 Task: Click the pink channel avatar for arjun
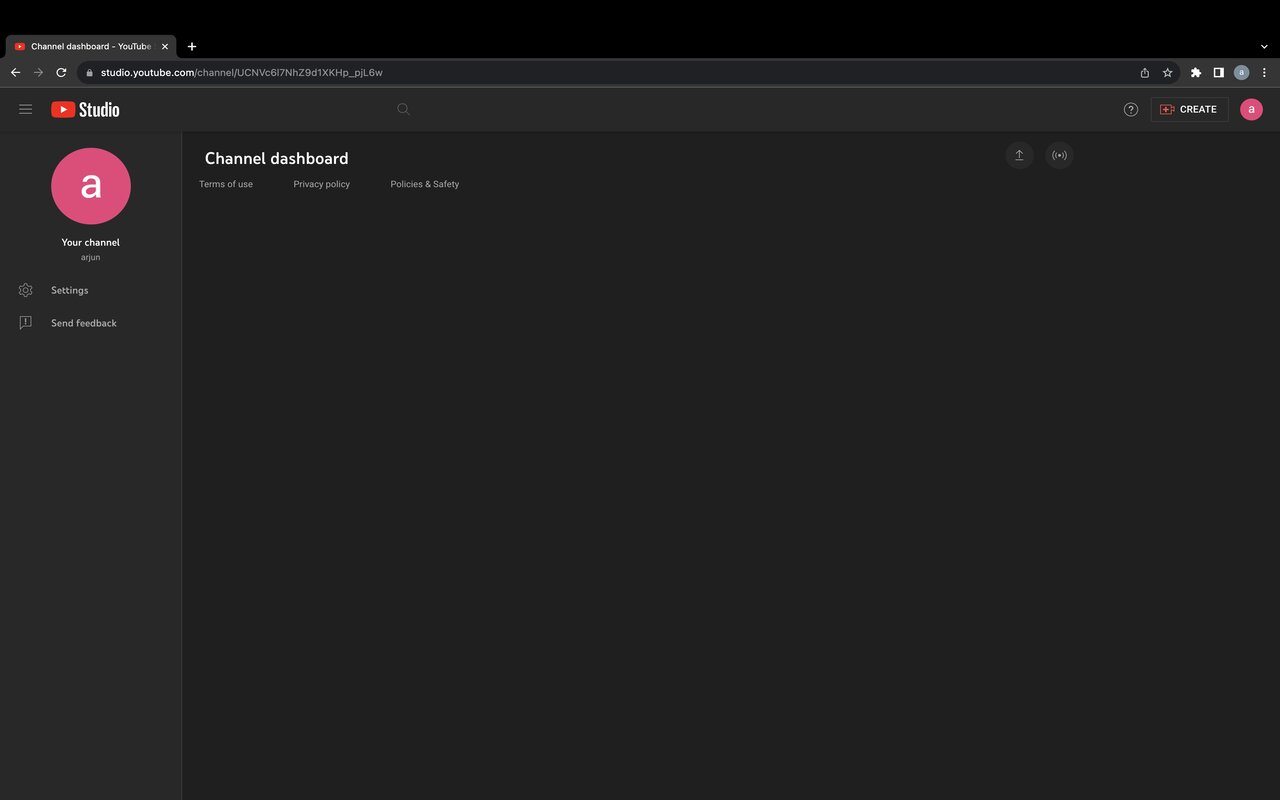(91, 186)
